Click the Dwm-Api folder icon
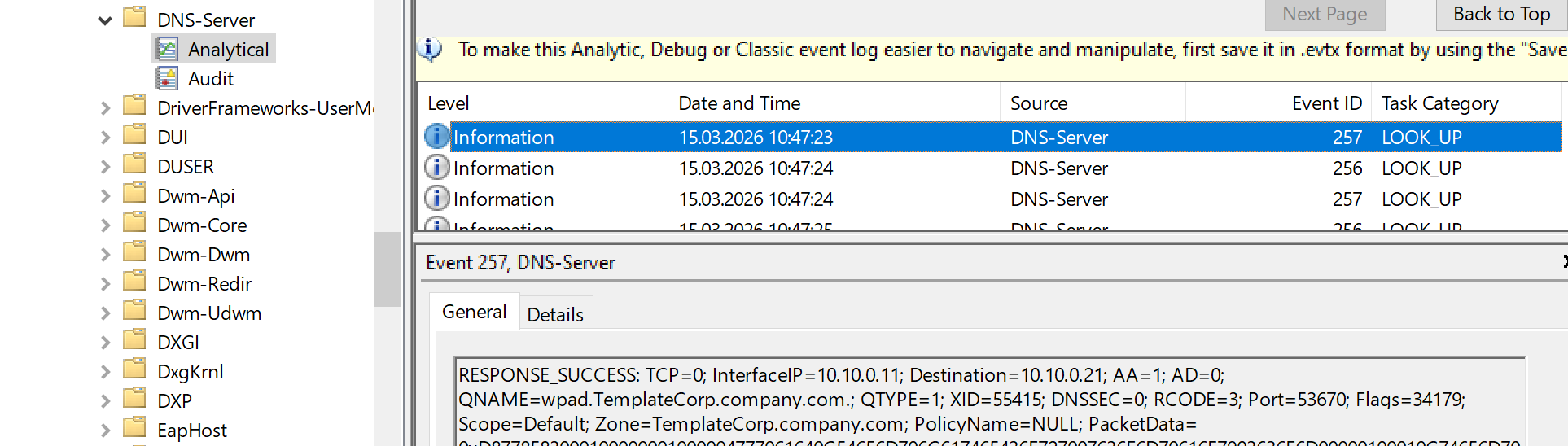1568x446 pixels. point(134,194)
